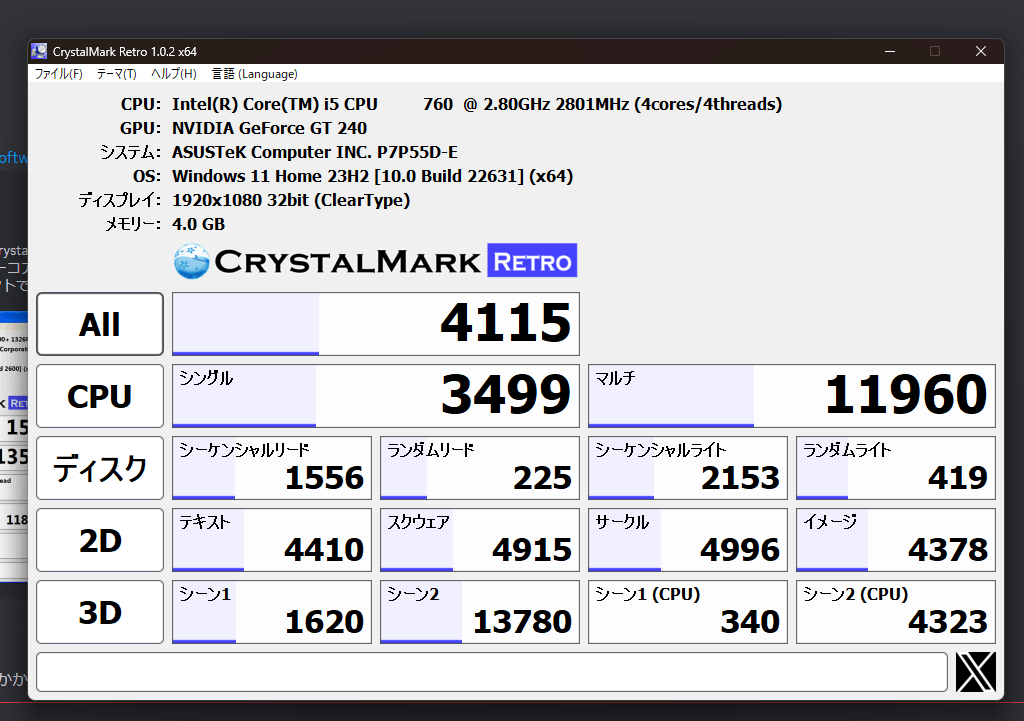Click the Intel Core i5 CPU info line

(x=477, y=104)
